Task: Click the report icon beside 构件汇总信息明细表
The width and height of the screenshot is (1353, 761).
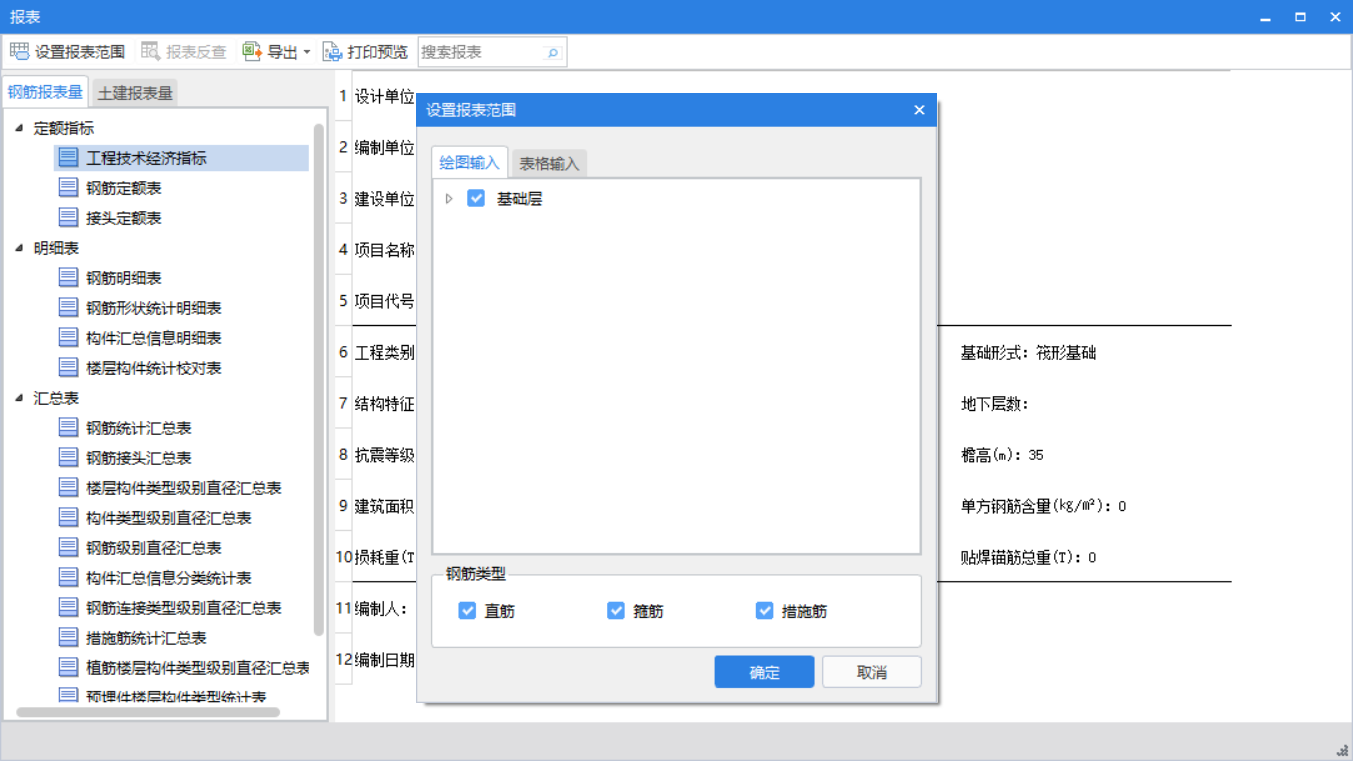Action: point(68,337)
